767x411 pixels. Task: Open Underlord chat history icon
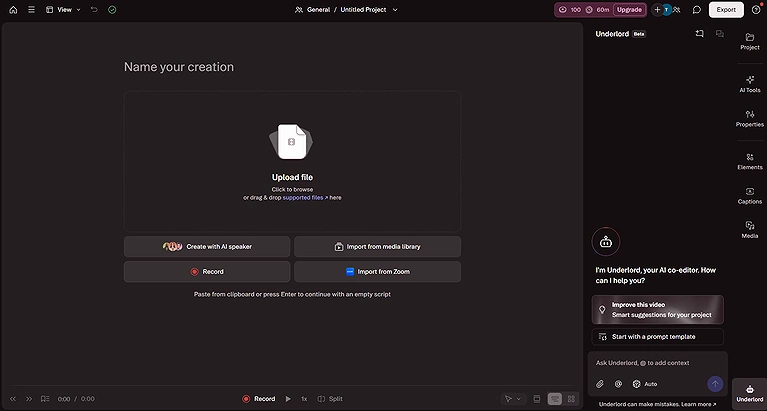(x=720, y=34)
